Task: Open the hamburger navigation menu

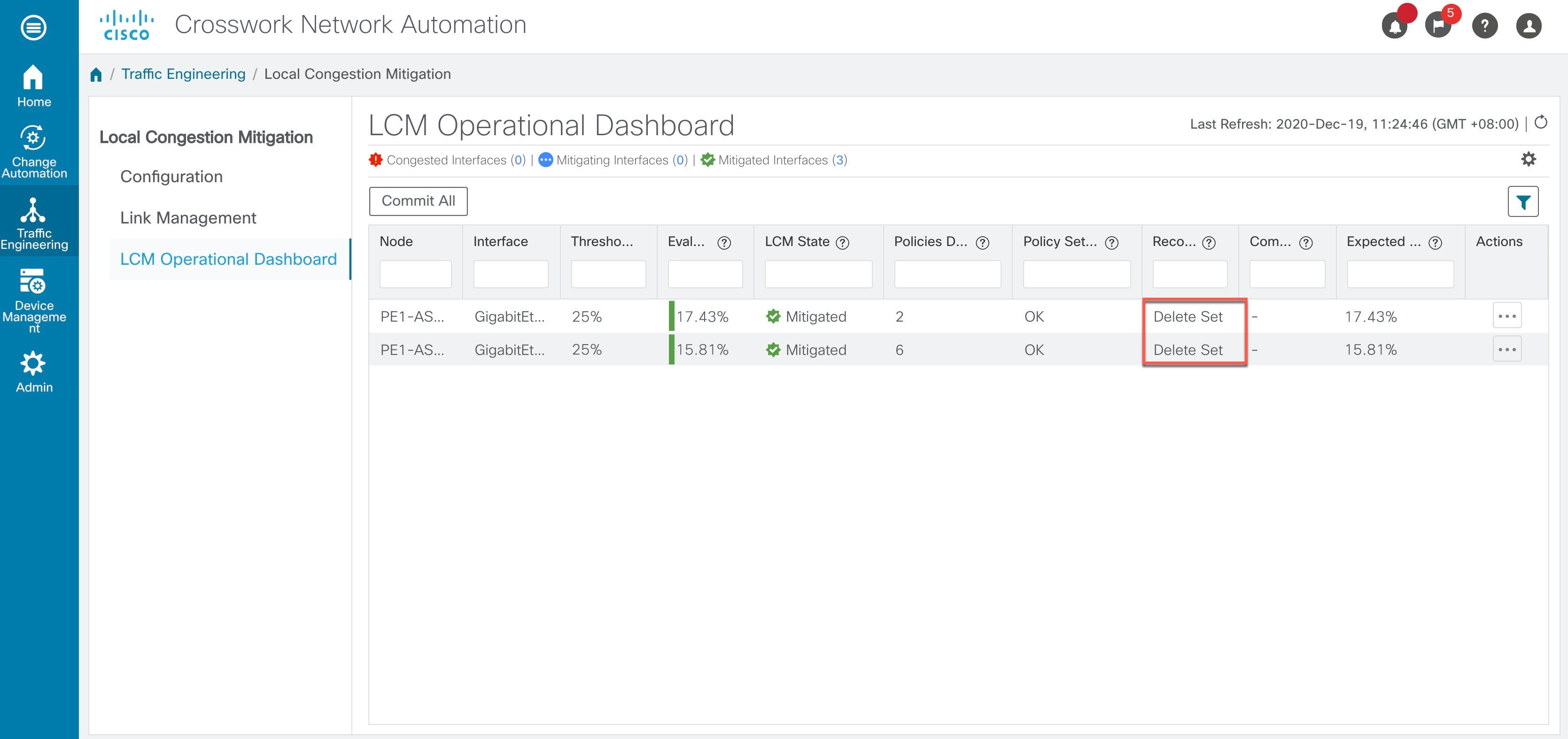Action: point(33,27)
